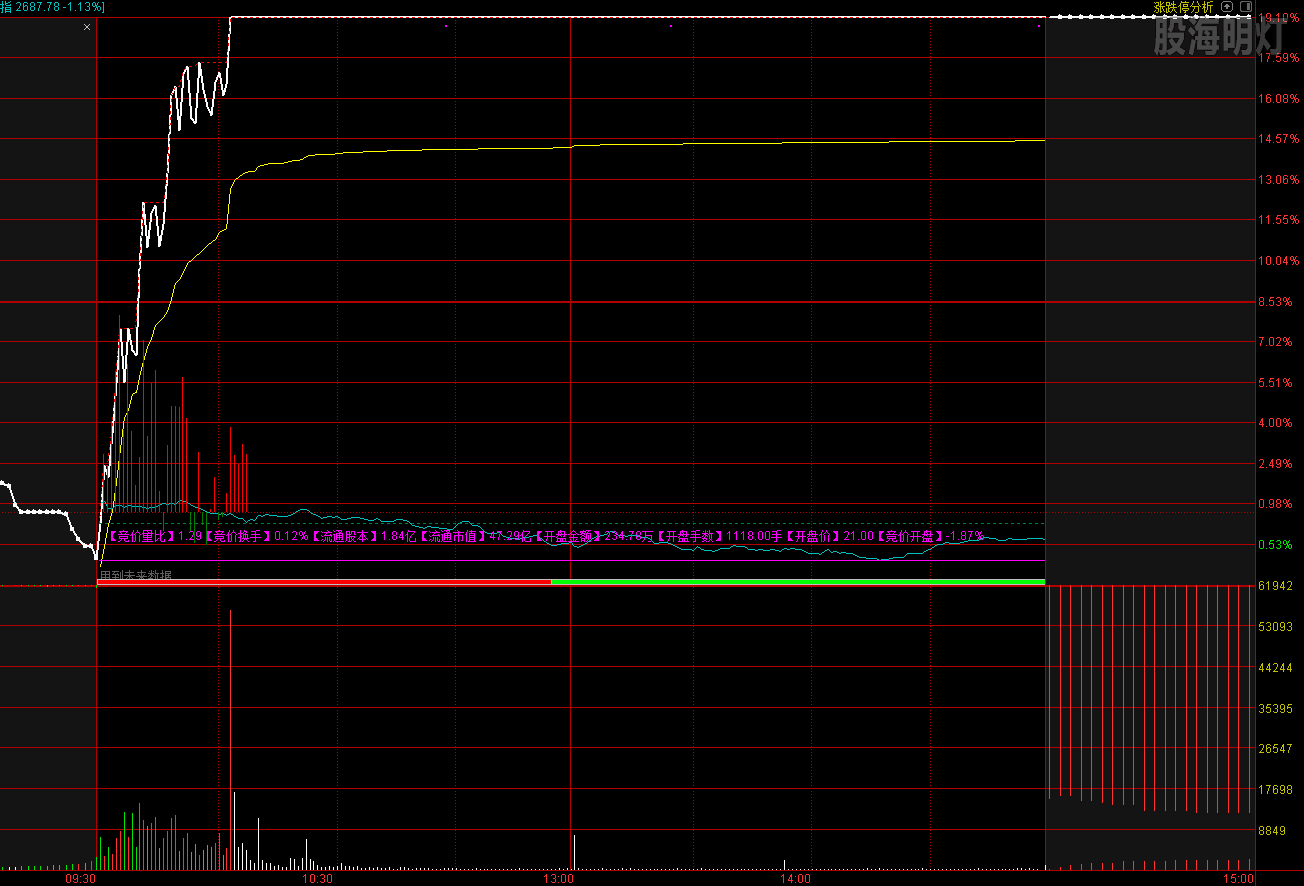The image size is (1304, 886).
Task: Click the 09:30 time axis label
Action: point(81,878)
